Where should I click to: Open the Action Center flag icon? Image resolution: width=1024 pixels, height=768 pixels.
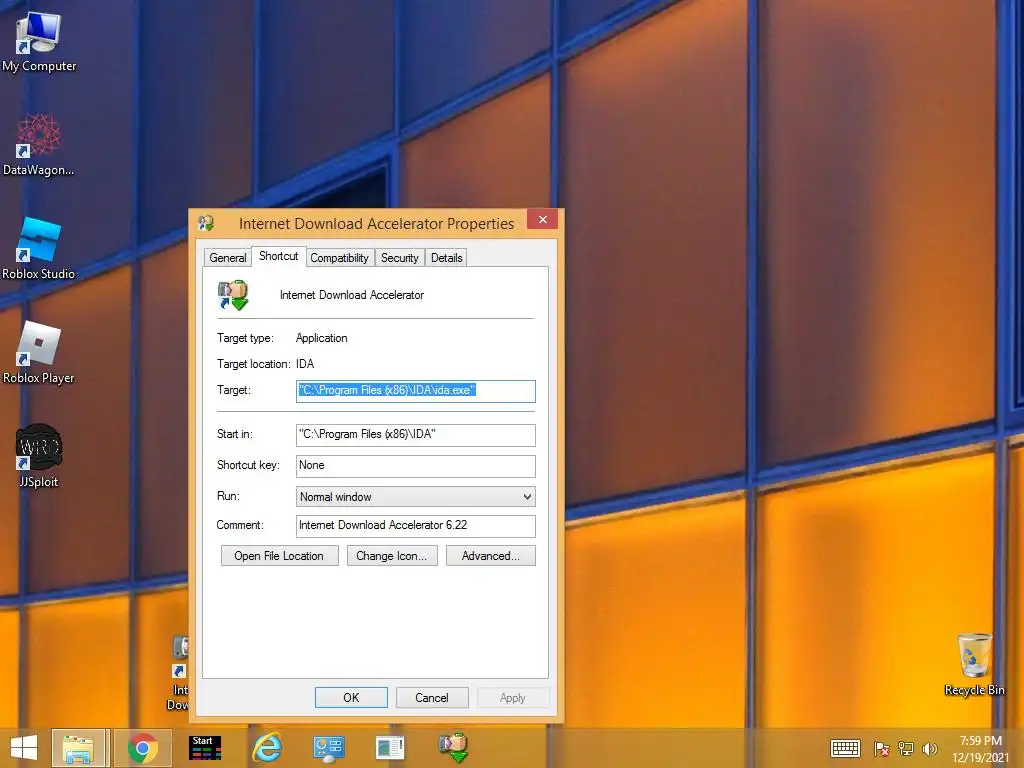coord(882,748)
